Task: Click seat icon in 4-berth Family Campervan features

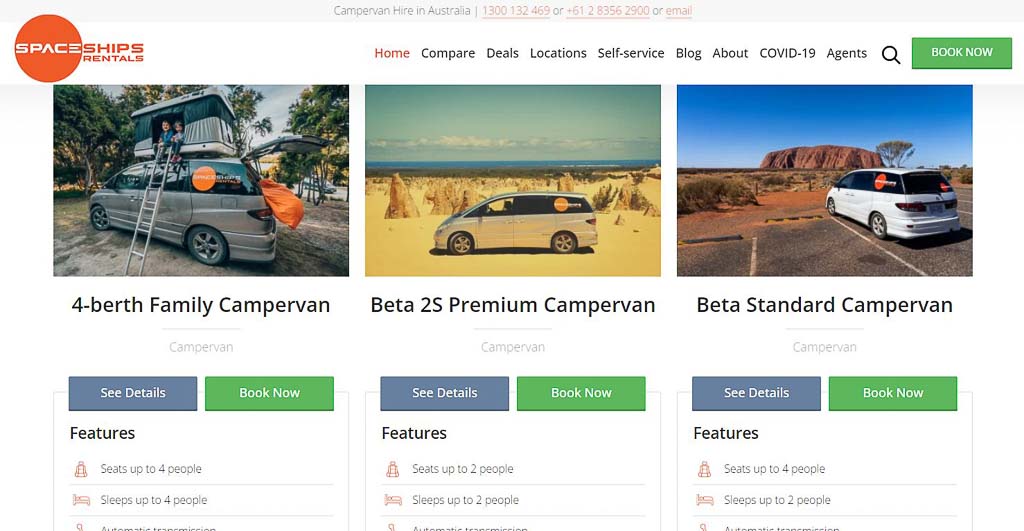Action: coord(81,469)
